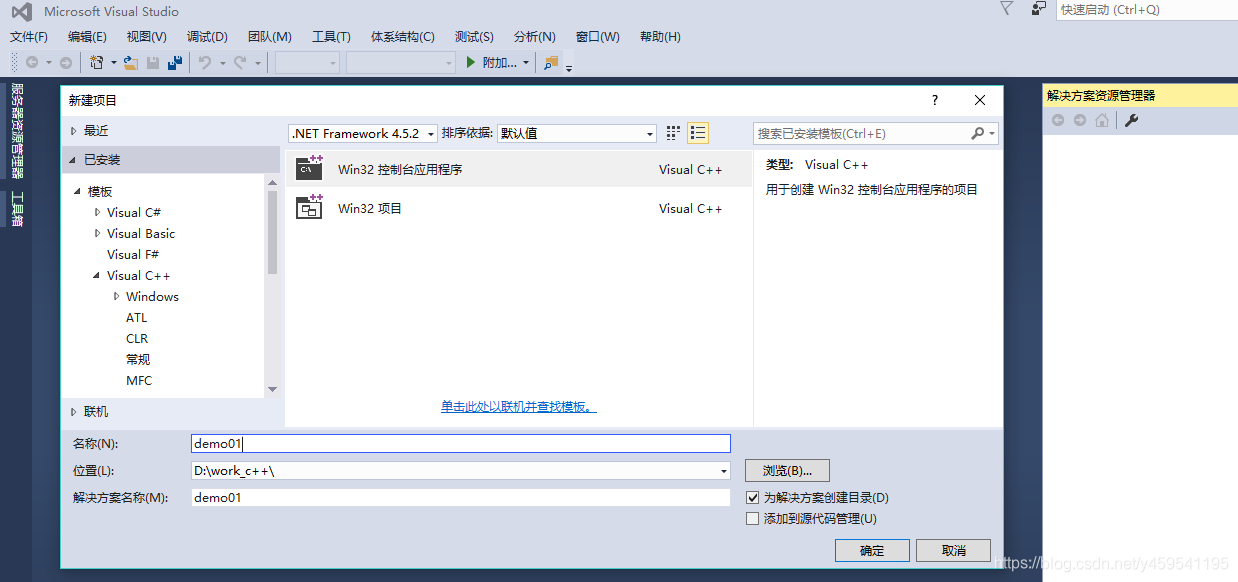Click Solution Explorer's forward arrow icon
1238x582 pixels.
pyautogui.click(x=1079, y=120)
